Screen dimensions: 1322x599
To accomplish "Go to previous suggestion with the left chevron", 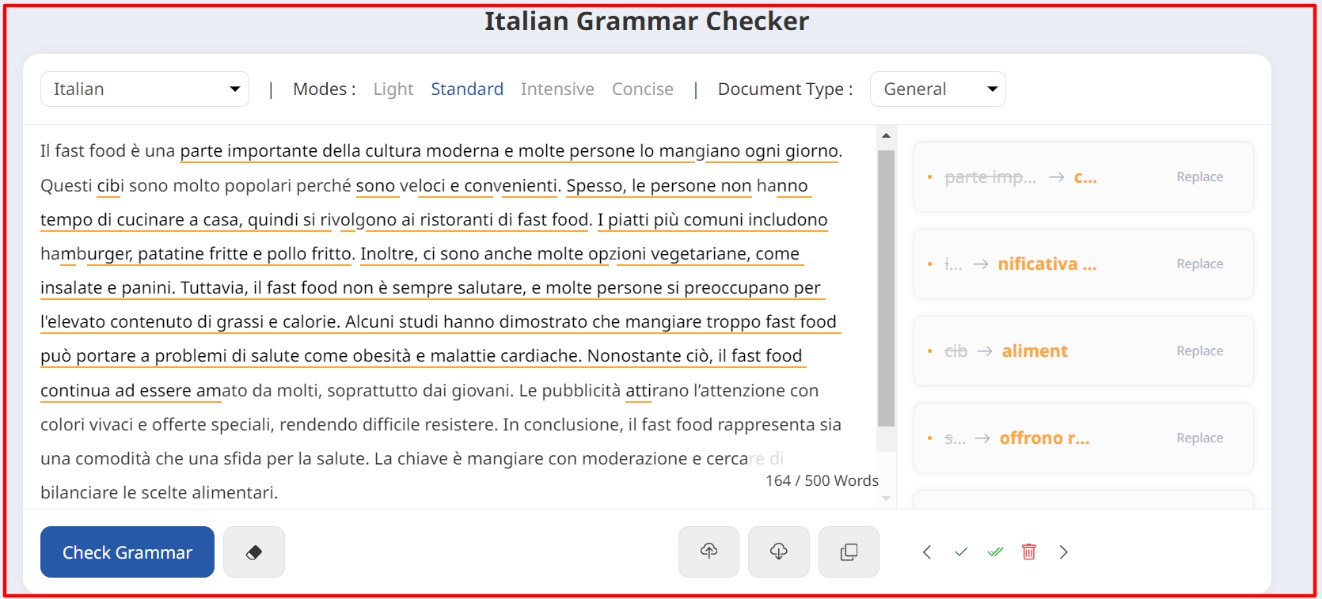I will [x=927, y=551].
